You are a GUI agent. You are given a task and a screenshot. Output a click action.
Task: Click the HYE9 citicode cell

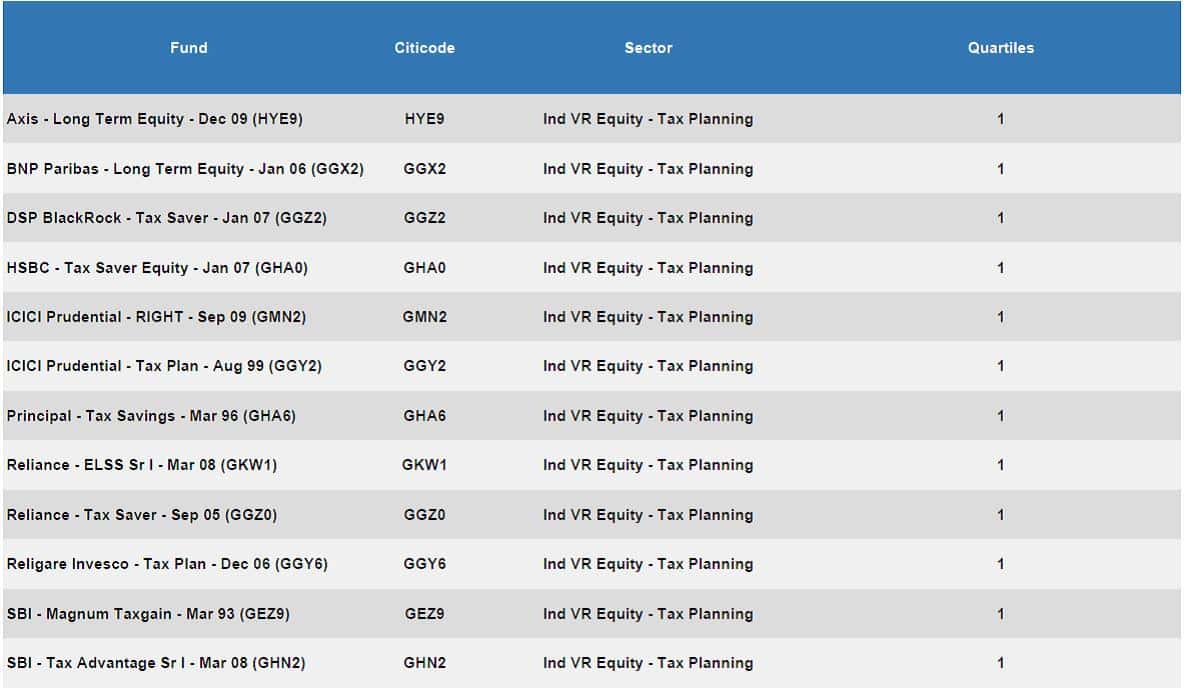[x=424, y=119]
